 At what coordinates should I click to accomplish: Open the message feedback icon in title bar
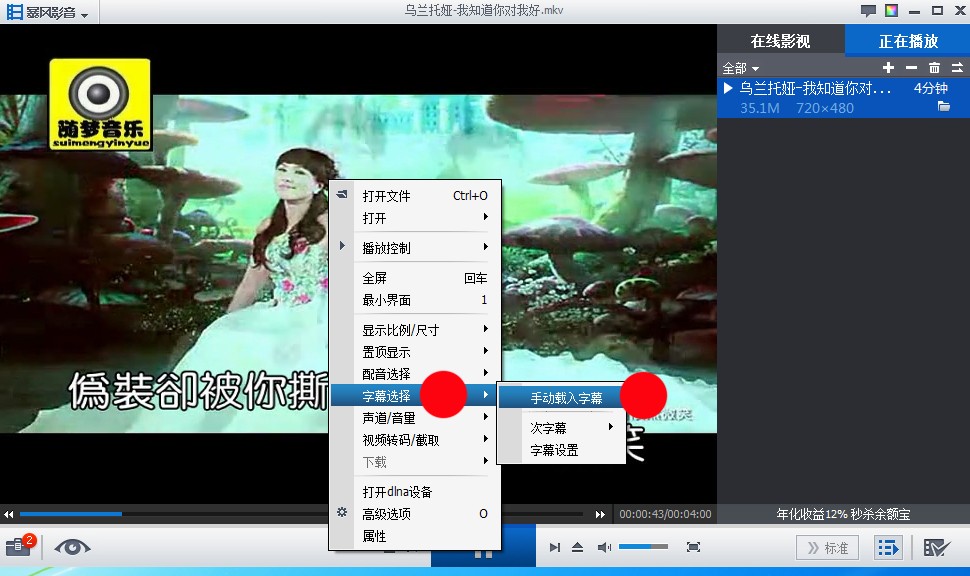click(x=868, y=11)
